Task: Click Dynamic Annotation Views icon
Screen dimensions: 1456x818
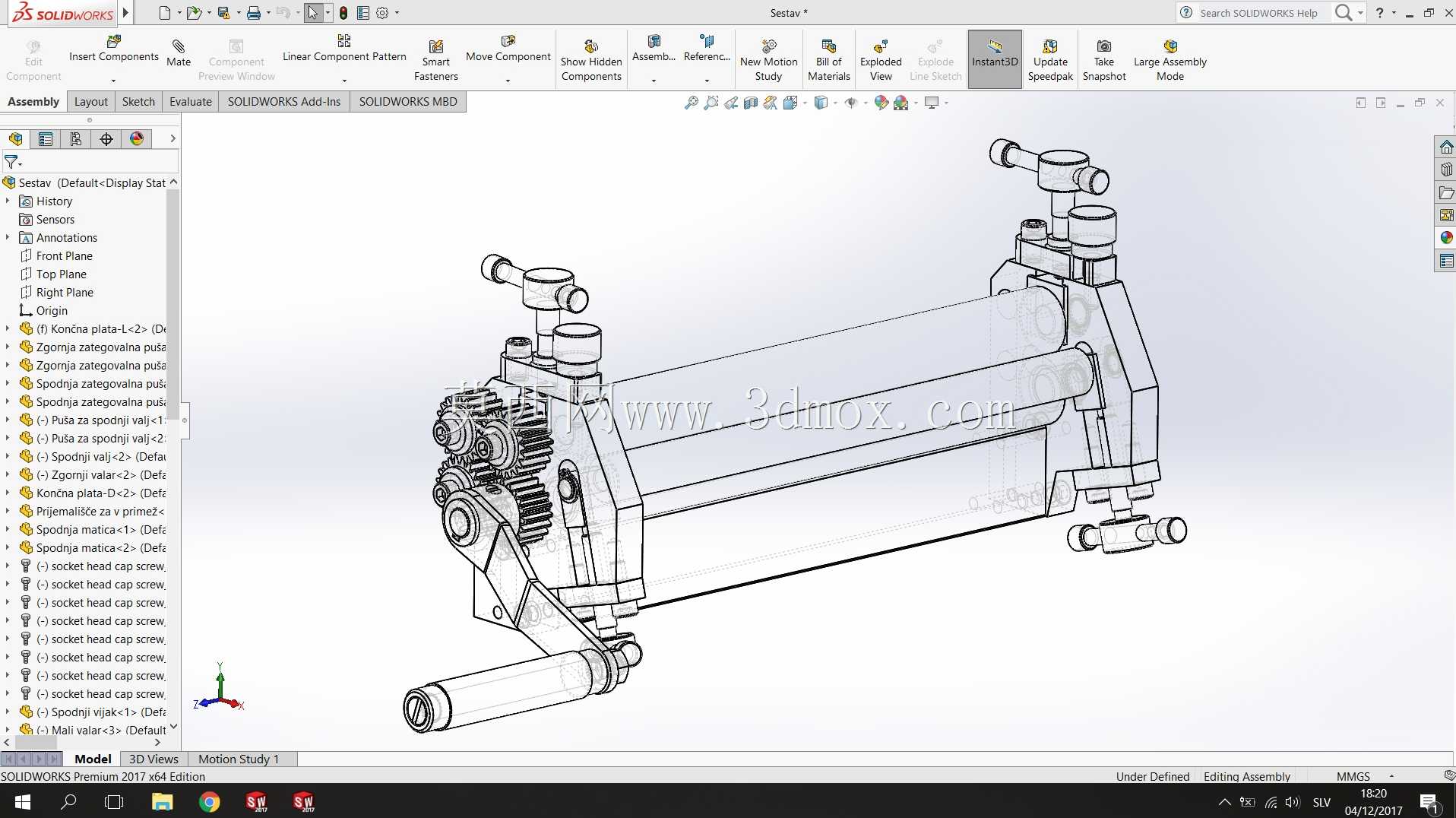Action: (770, 103)
